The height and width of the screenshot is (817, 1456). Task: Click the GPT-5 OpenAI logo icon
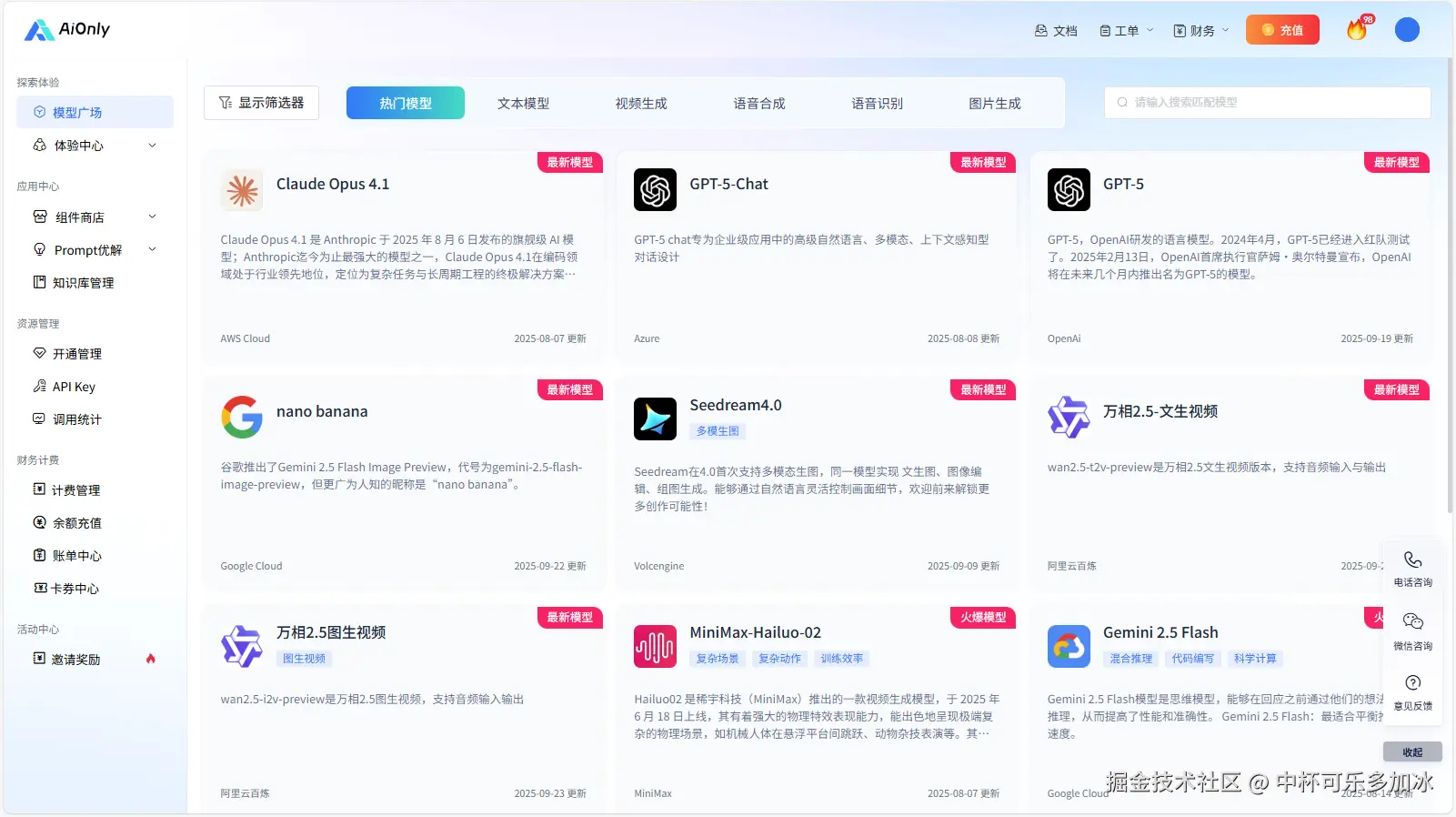1069,189
